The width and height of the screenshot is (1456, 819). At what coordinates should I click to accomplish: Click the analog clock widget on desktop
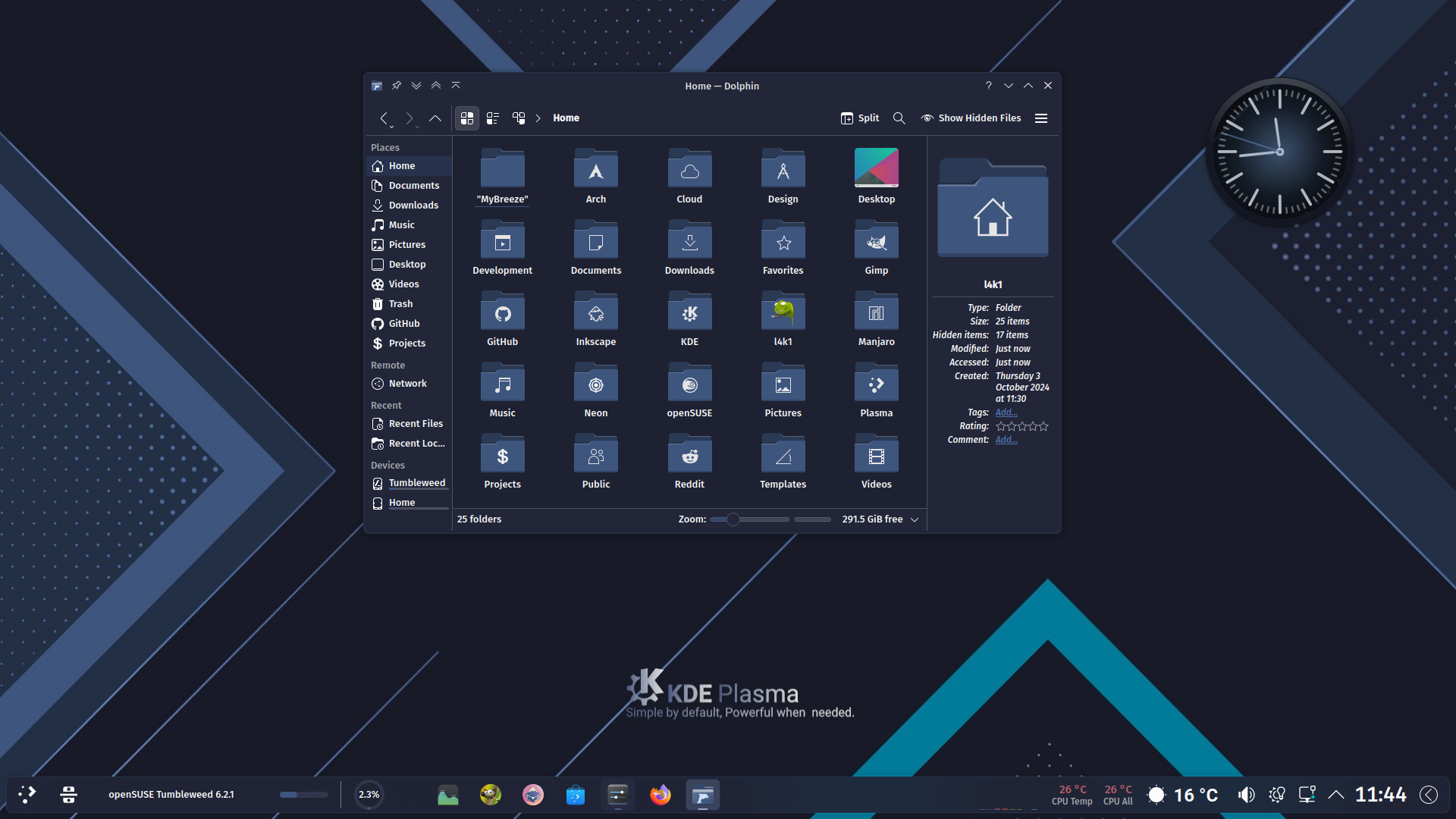[1279, 152]
